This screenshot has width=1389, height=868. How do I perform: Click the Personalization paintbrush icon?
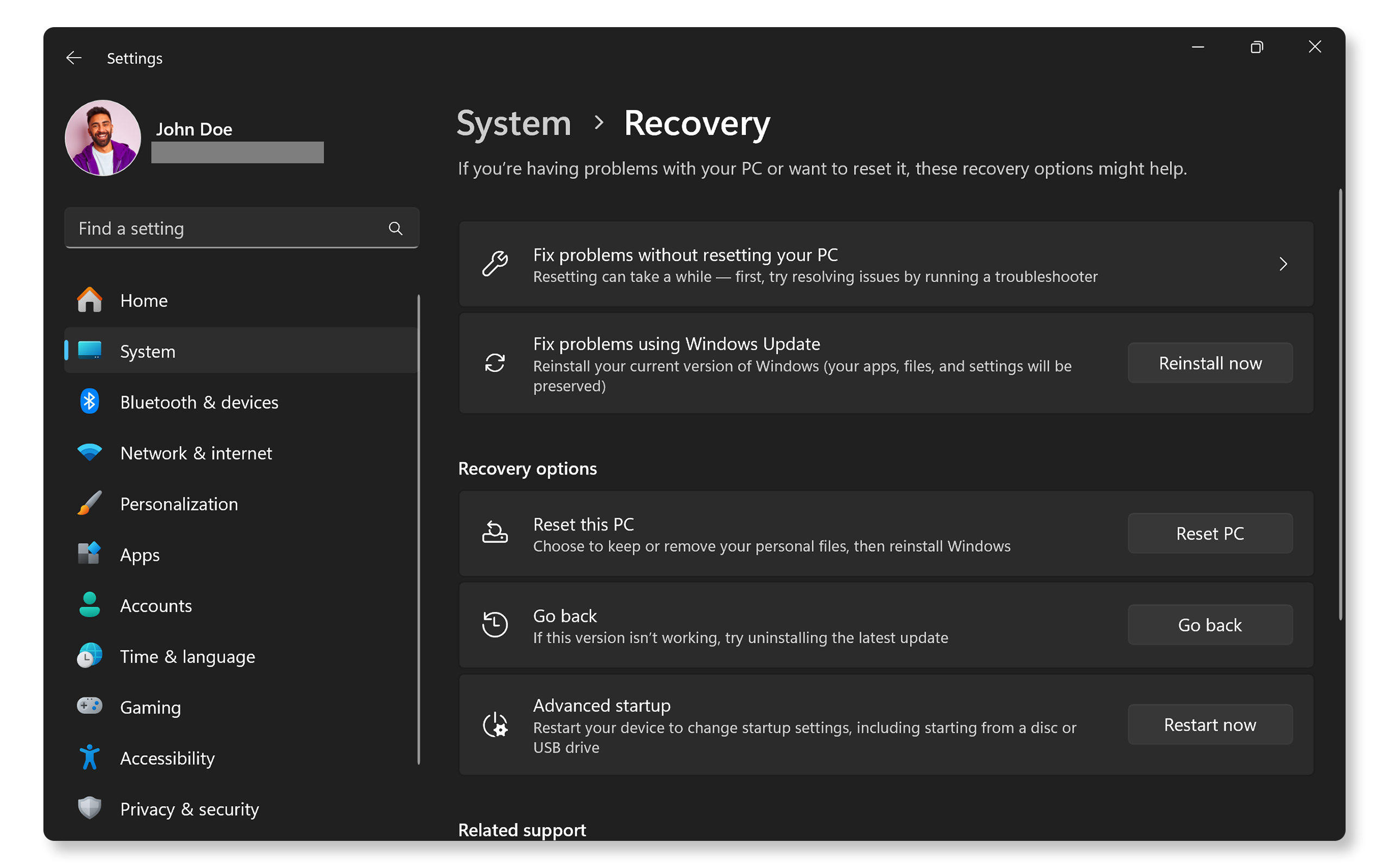90,503
